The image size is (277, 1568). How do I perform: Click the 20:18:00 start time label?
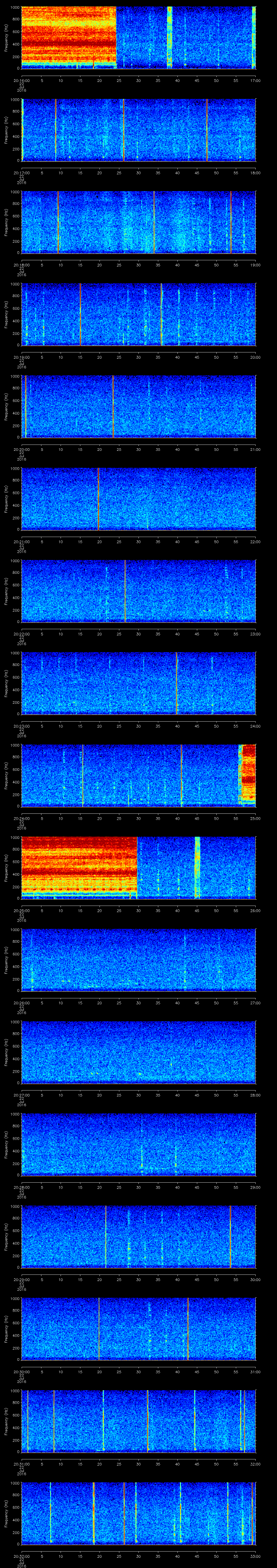coord(22,265)
